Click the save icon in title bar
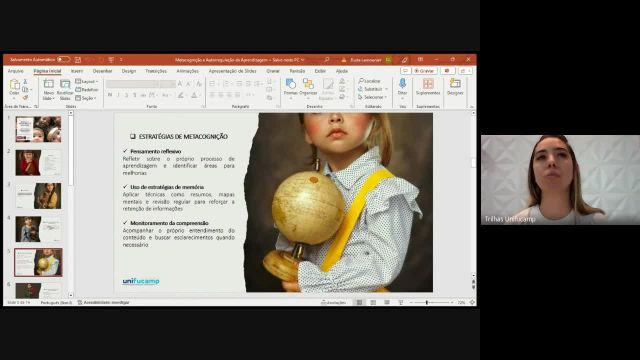Image resolution: width=640 pixels, height=360 pixels. click(x=78, y=60)
